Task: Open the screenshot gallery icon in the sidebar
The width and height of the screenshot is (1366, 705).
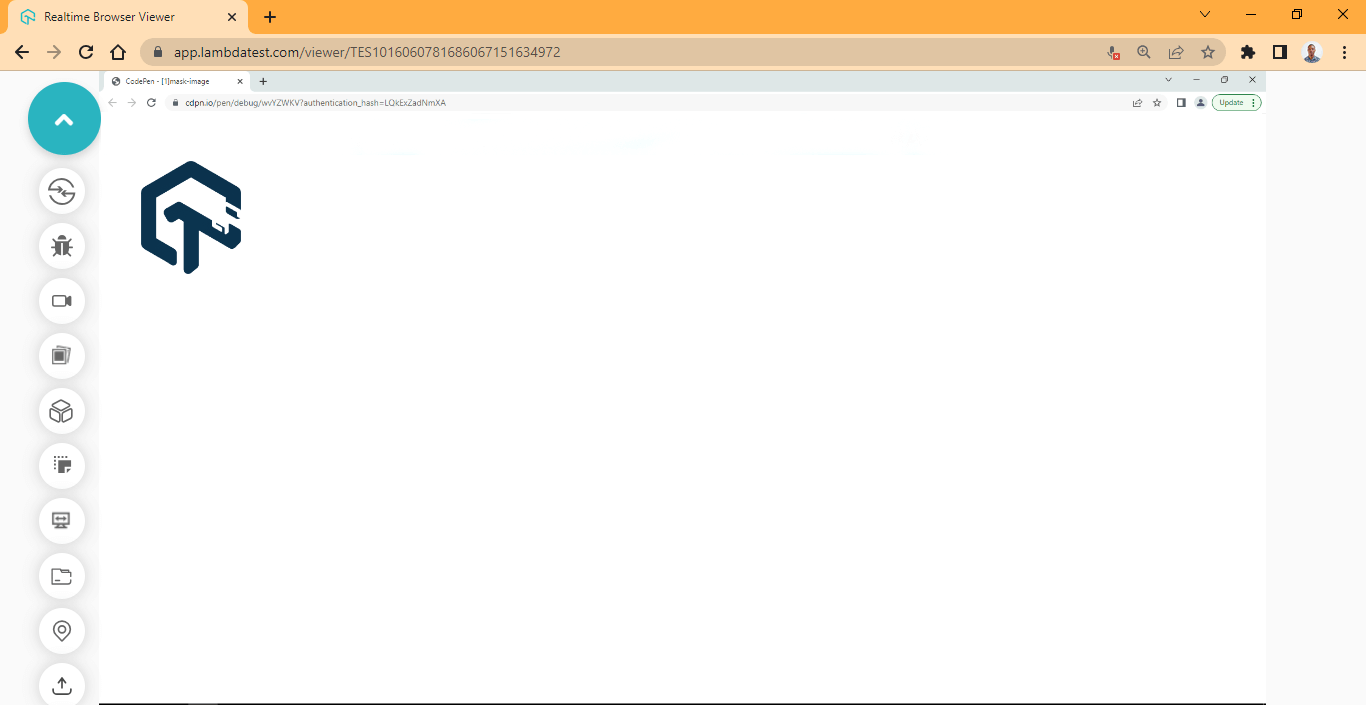Action: coord(62,356)
